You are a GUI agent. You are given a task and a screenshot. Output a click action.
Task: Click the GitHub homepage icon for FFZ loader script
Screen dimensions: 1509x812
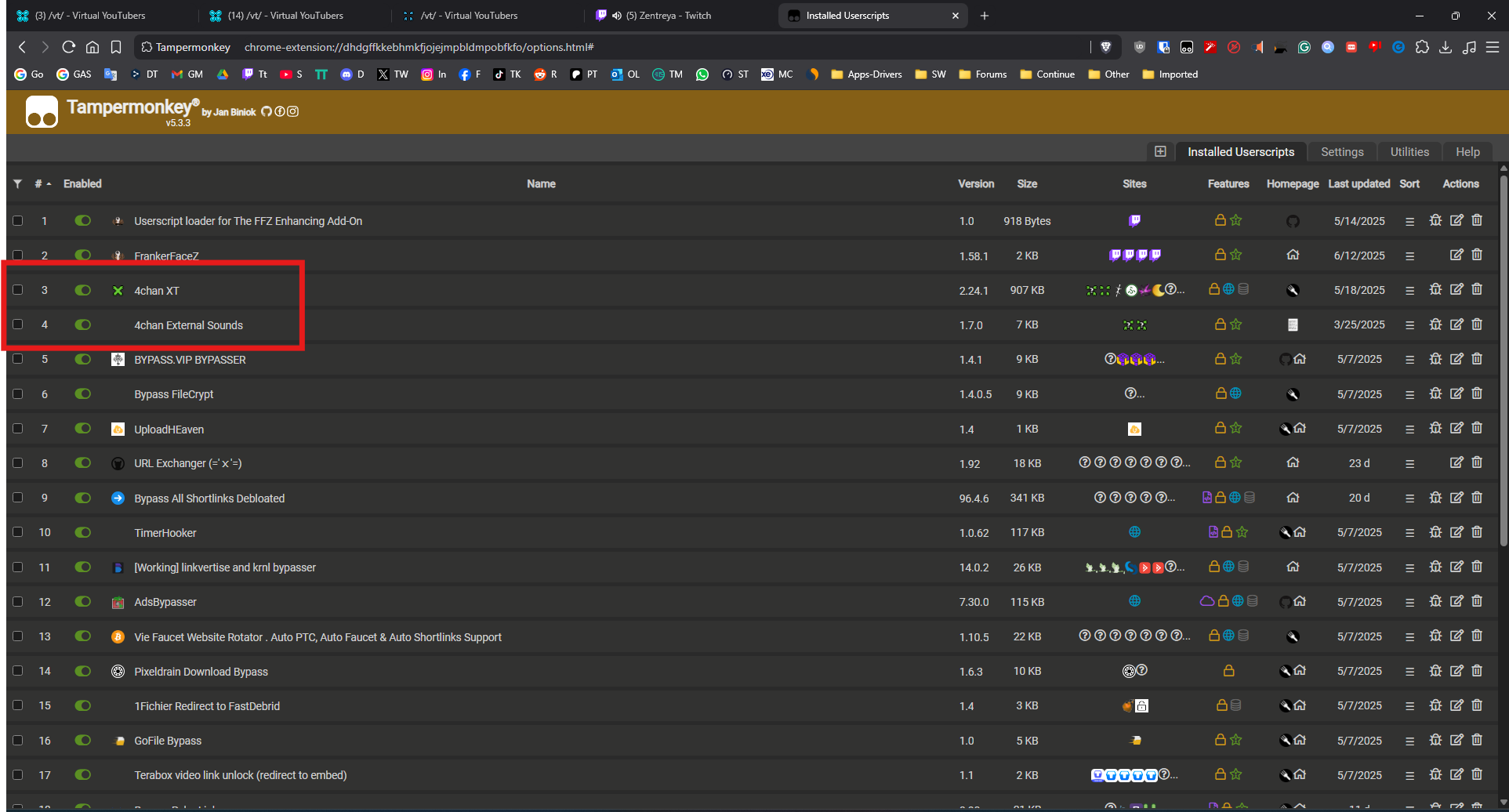[1293, 221]
